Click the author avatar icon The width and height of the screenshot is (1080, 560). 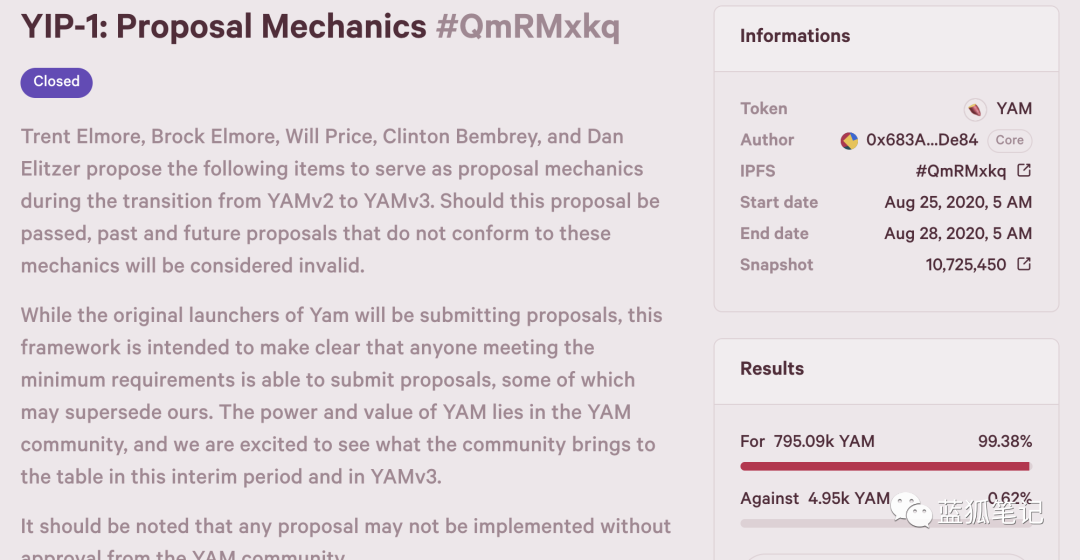coord(849,141)
